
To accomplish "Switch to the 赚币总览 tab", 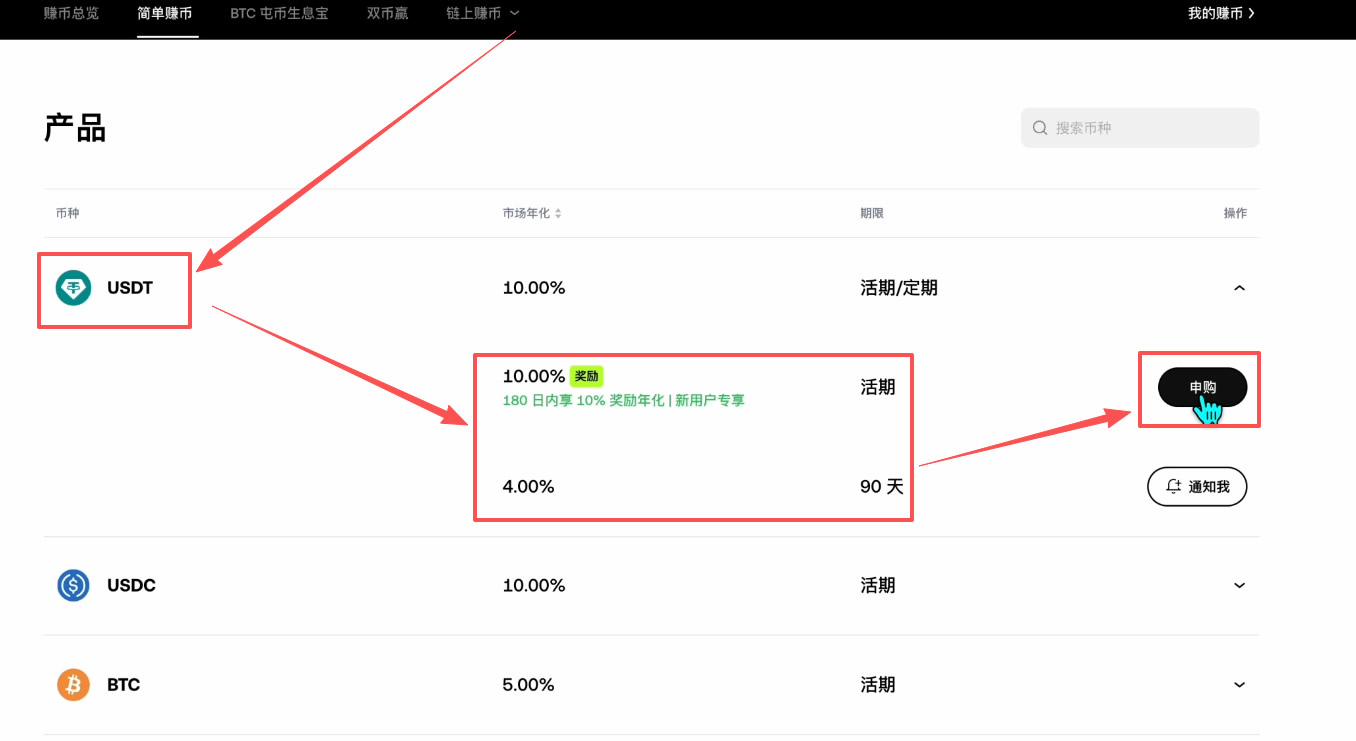I will 71,13.
